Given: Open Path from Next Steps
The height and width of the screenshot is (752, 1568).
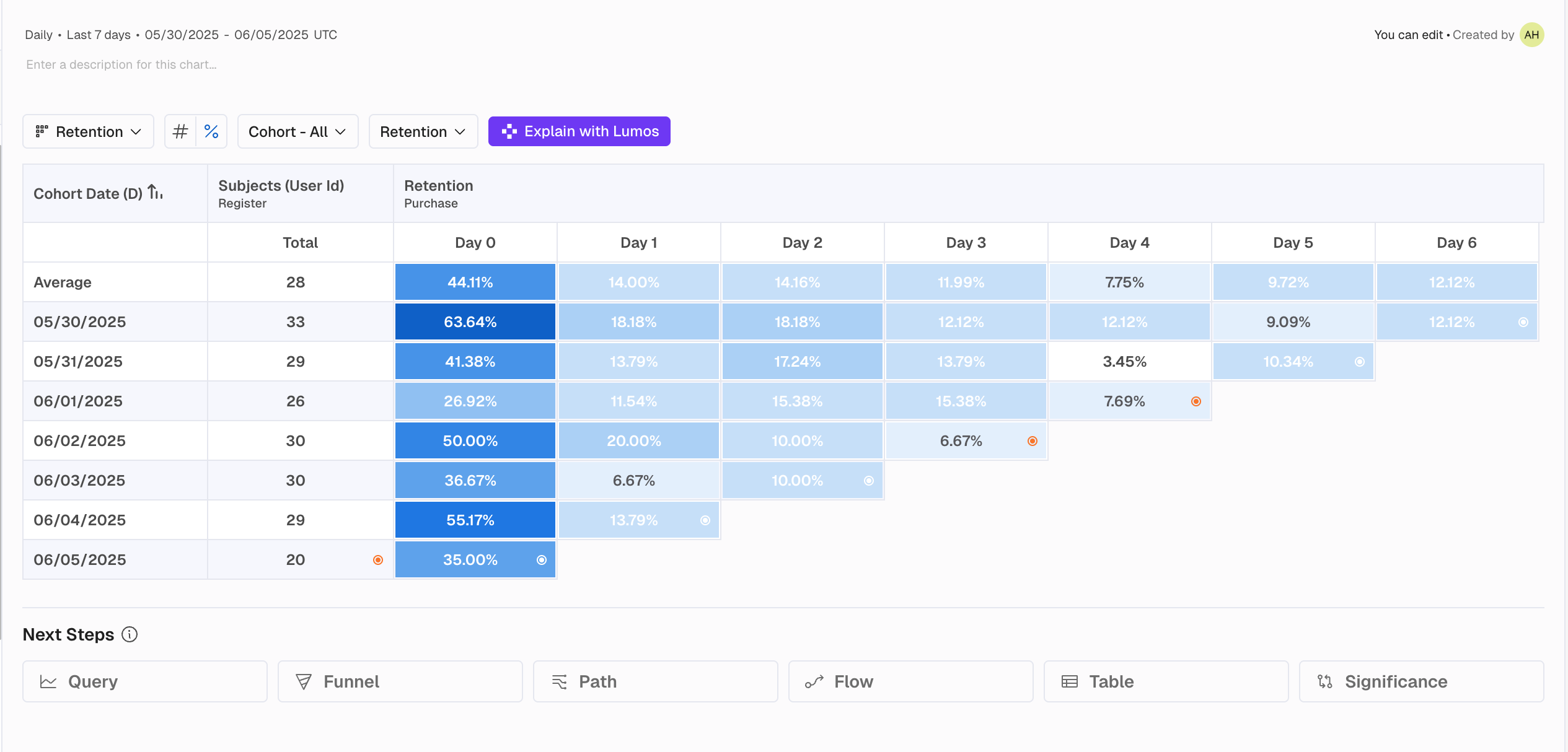Looking at the screenshot, I should [655, 681].
